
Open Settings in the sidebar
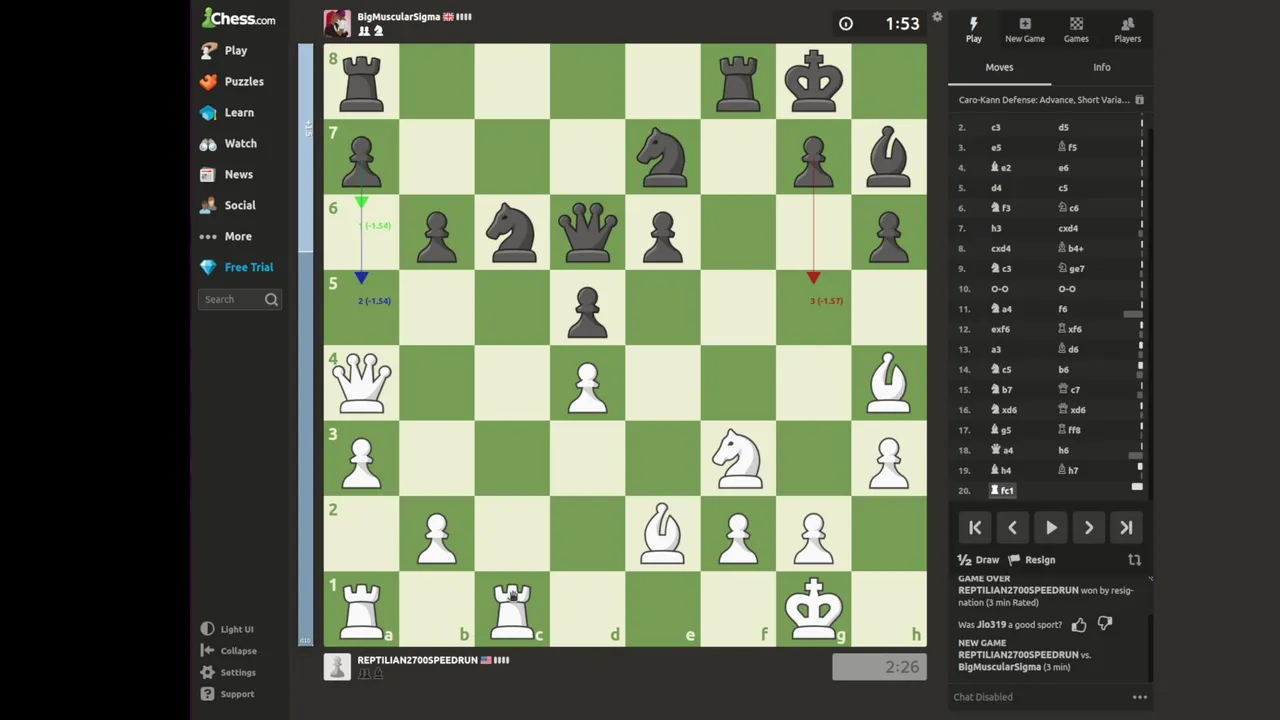tap(228, 672)
